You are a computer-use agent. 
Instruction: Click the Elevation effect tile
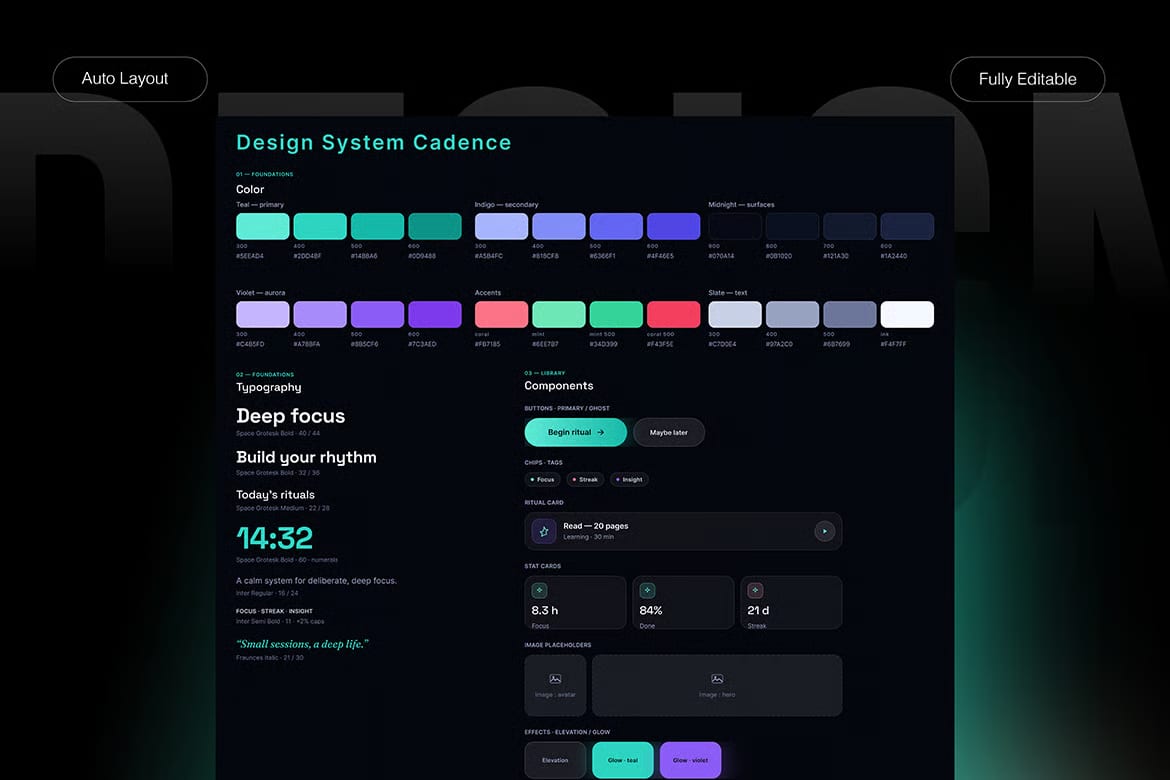555,760
